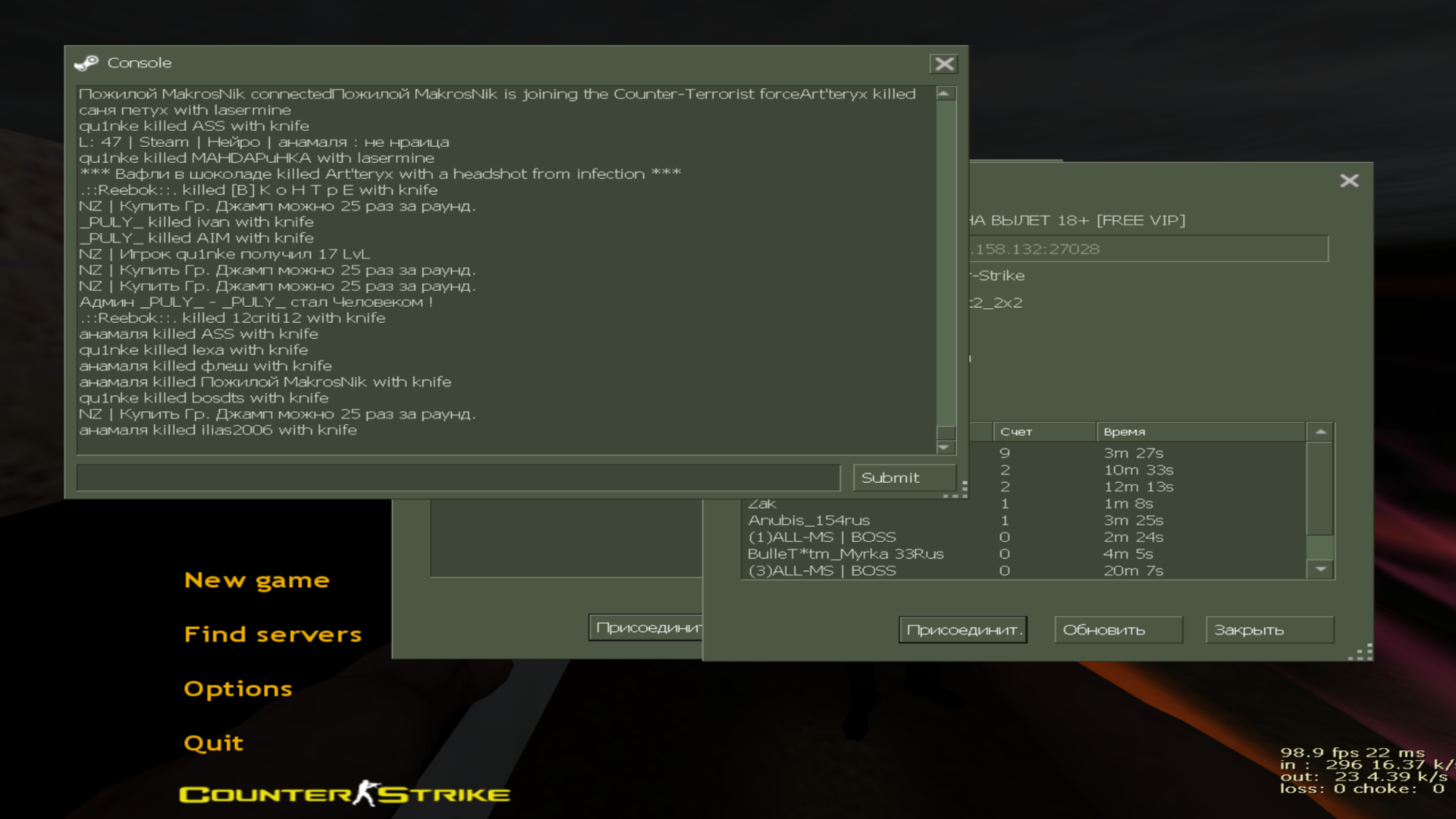This screenshot has width=1456, height=819.
Task: Close the Console window
Action: [x=944, y=64]
